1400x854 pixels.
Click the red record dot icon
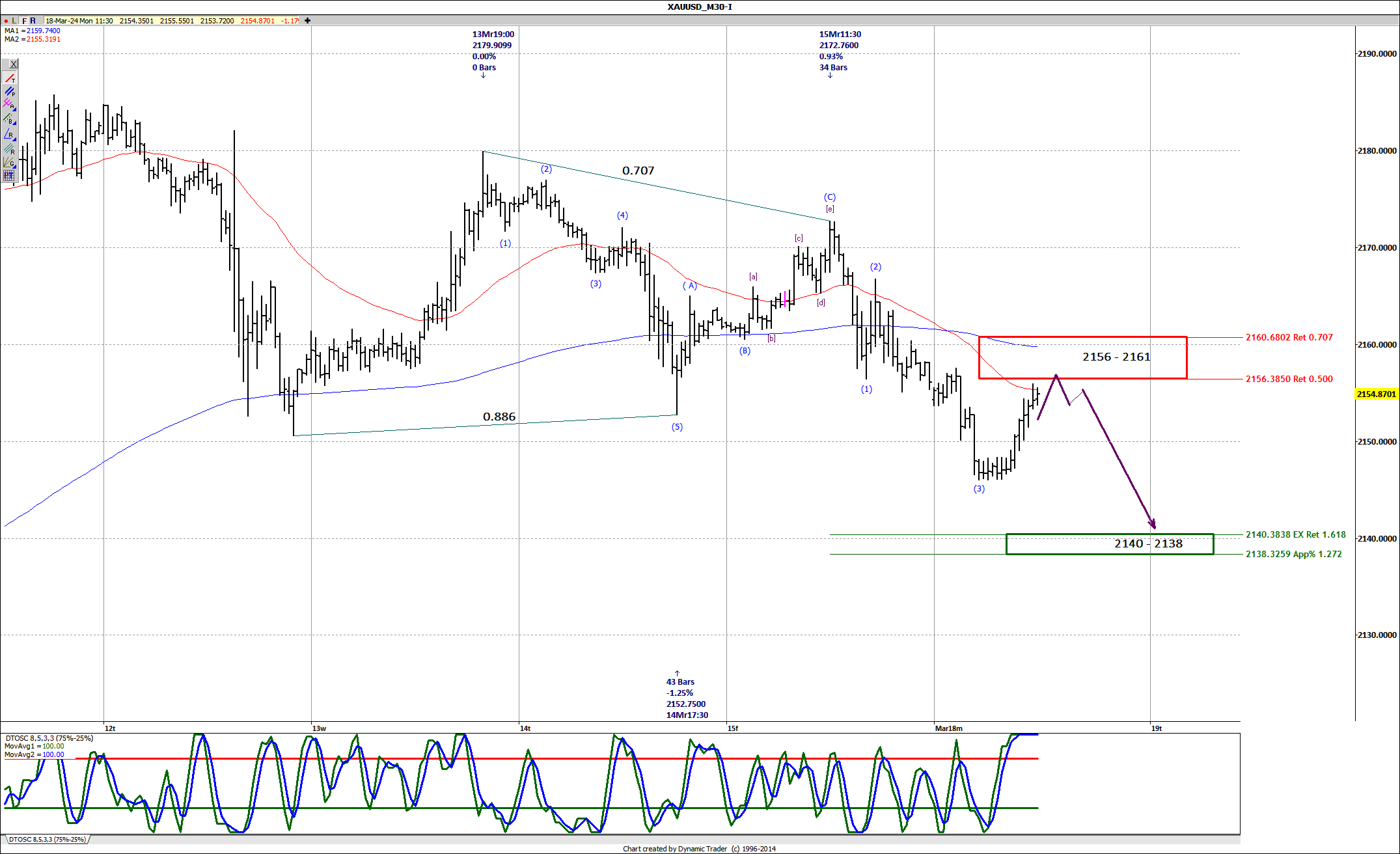coord(6,21)
